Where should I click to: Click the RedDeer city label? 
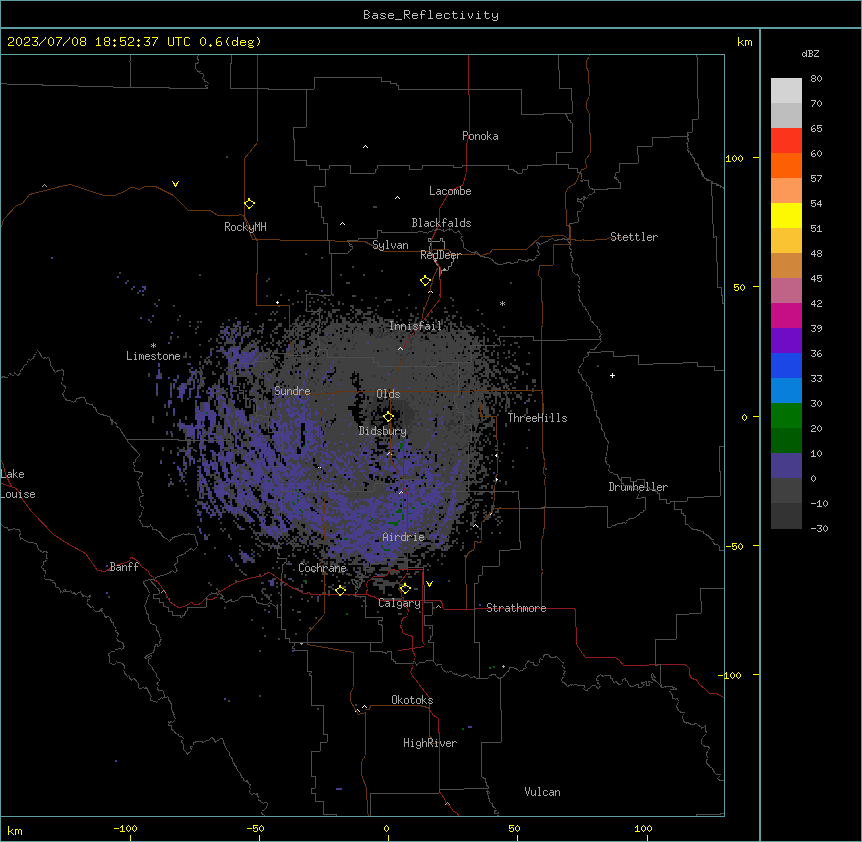tap(440, 255)
